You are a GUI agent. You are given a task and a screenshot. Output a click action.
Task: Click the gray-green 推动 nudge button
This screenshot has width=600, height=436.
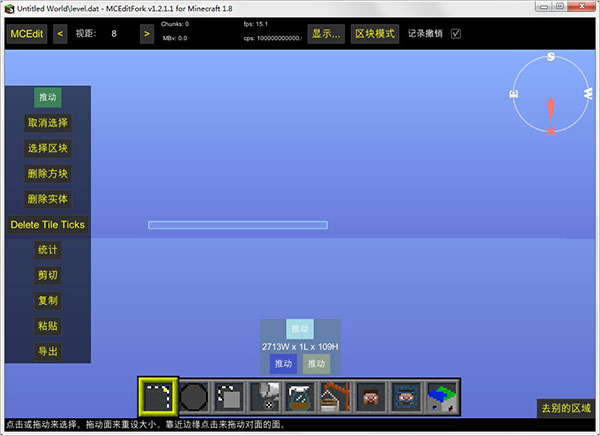(316, 364)
